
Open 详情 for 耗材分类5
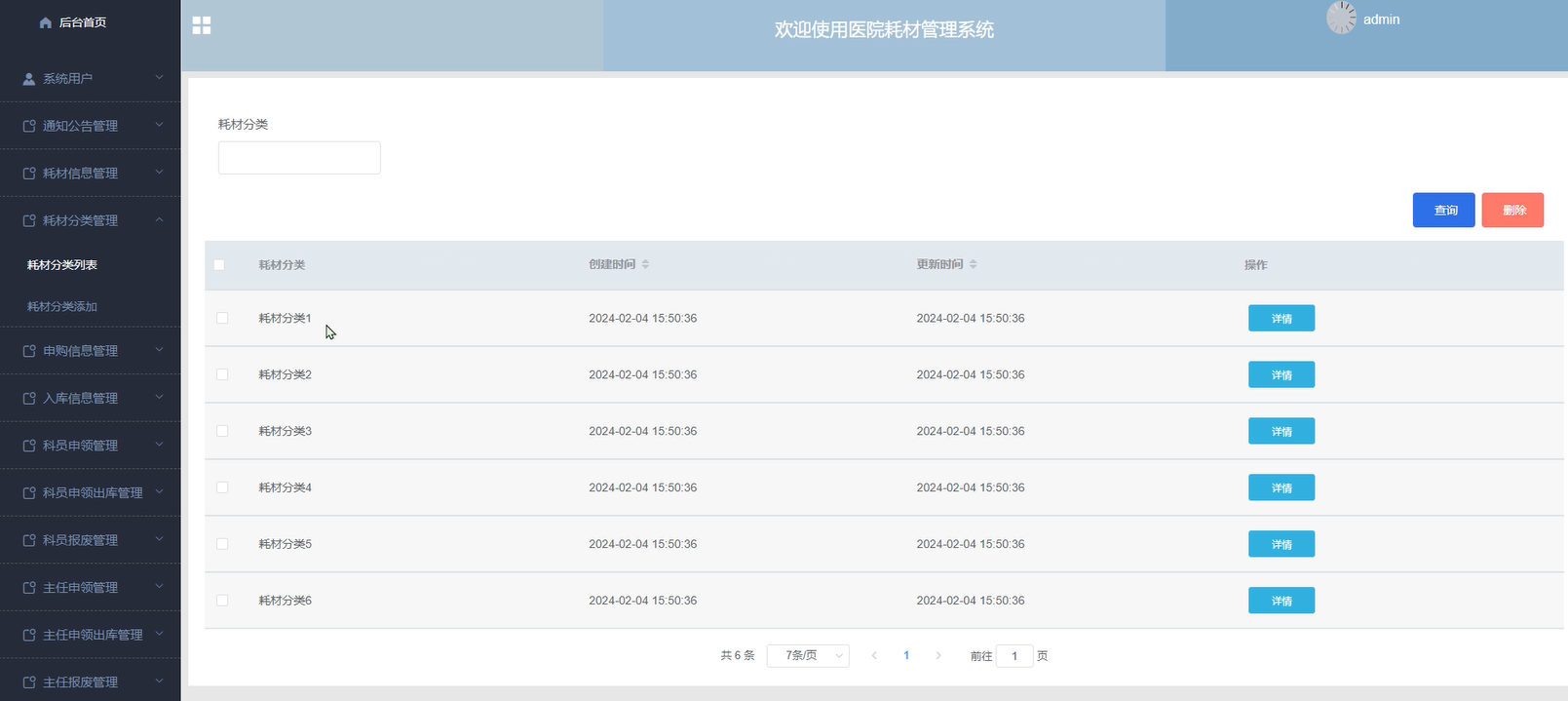(x=1281, y=545)
